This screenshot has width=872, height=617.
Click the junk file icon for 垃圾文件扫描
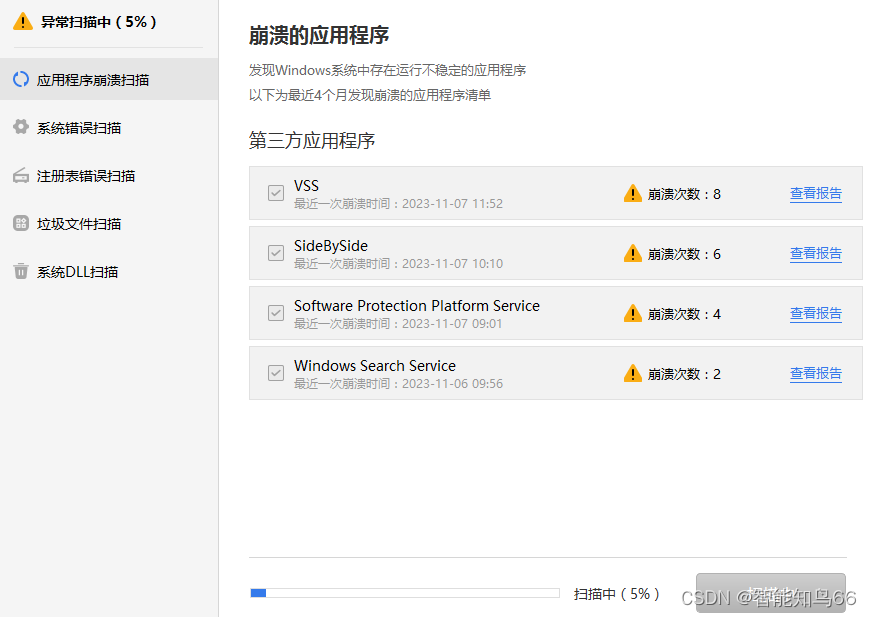(21, 224)
